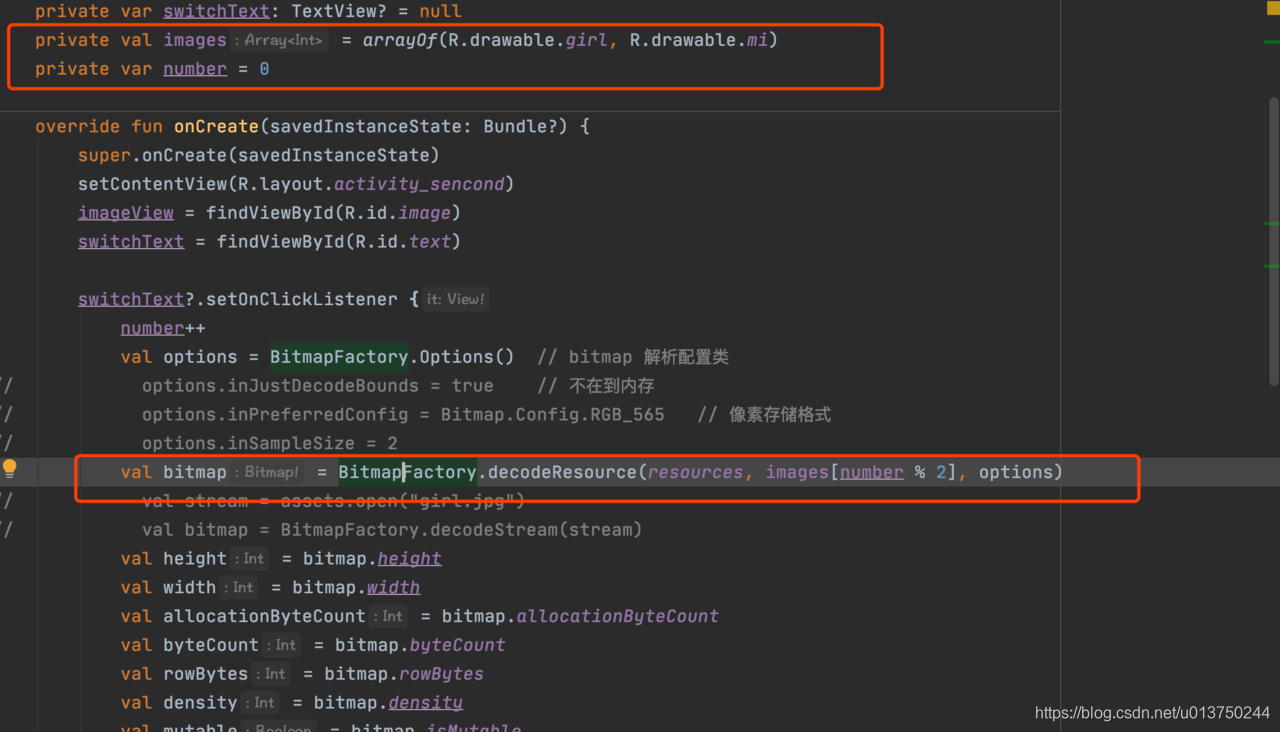Click the decodeResource method call
Screen dimensions: 1280x732
(x=562, y=472)
